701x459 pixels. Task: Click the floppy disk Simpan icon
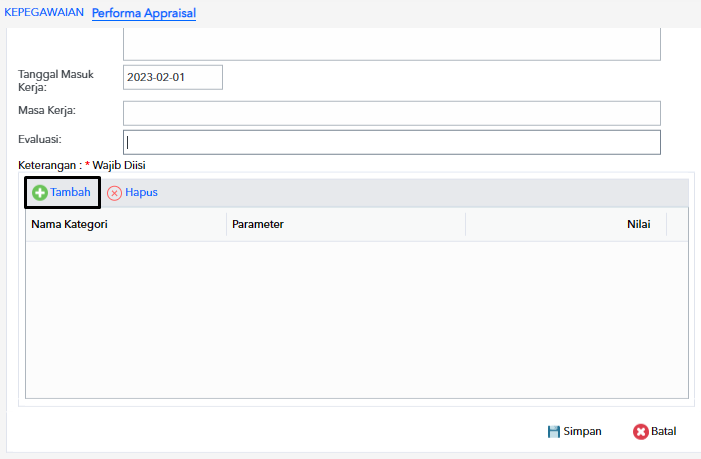pos(553,431)
